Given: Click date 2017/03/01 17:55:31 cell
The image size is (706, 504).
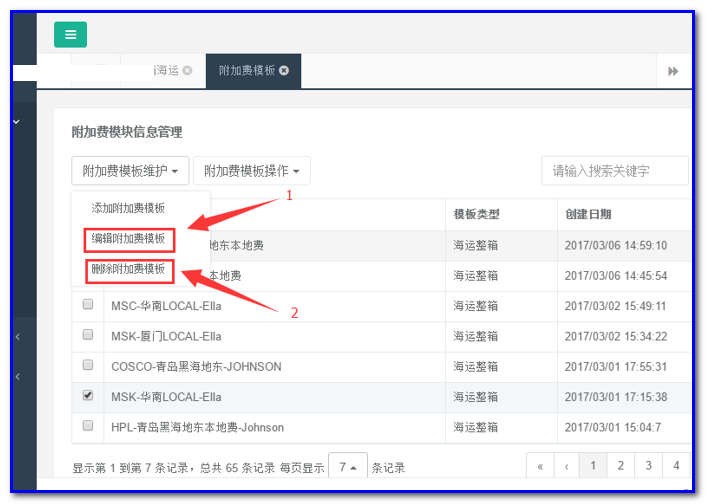Looking at the screenshot, I should pos(615,367).
